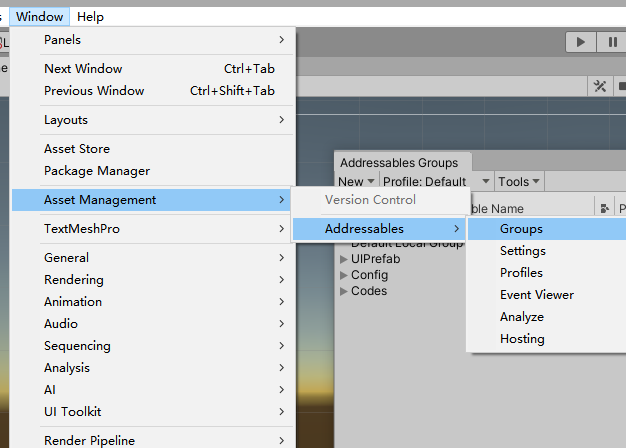Open the Window menu

point(40,17)
